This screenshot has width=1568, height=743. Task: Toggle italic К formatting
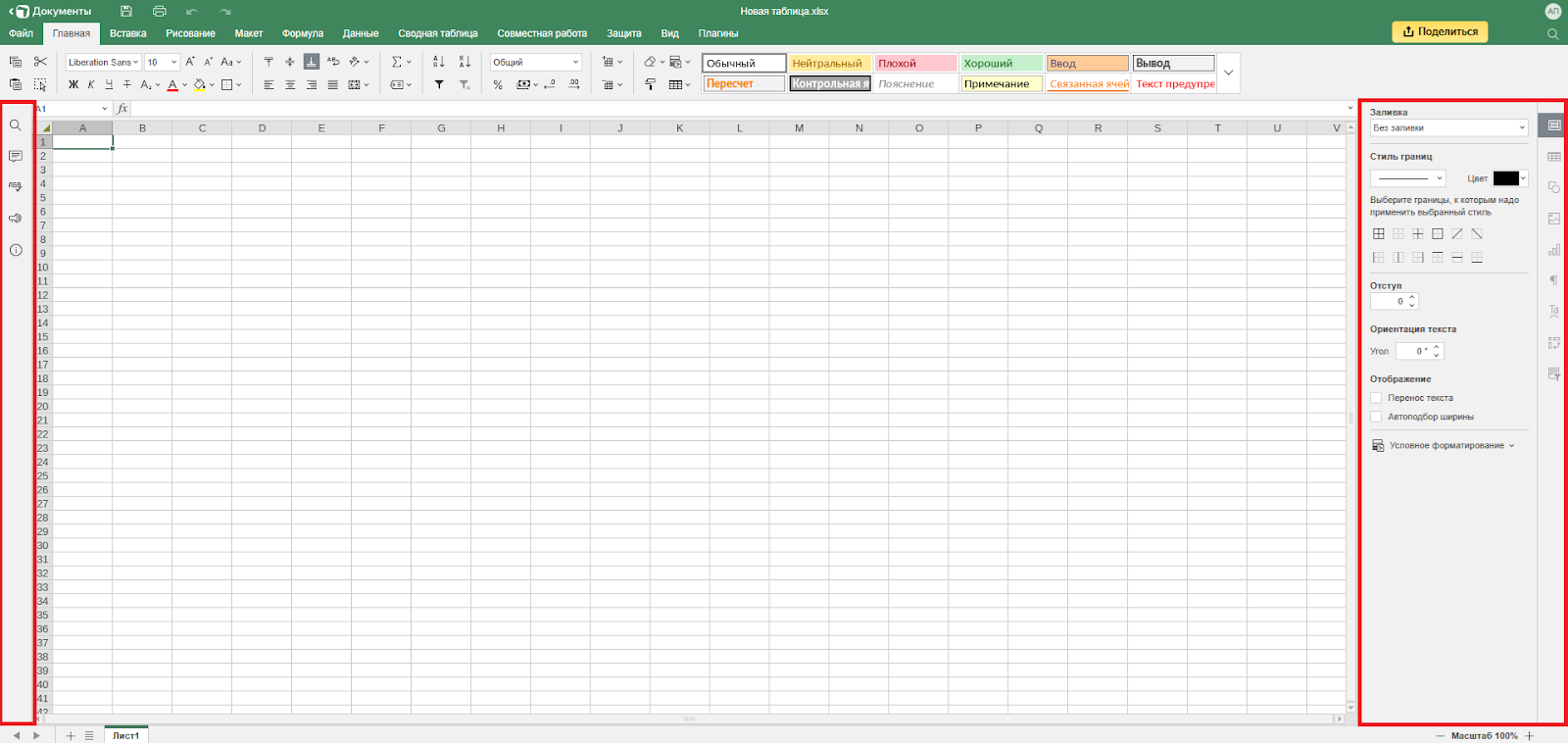coord(91,84)
